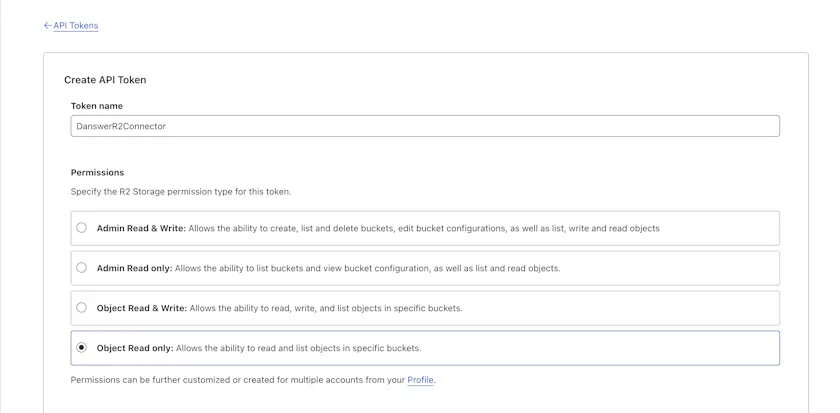Click the bold Object Read only label
Screen dimensions: 840x413
tap(135, 348)
